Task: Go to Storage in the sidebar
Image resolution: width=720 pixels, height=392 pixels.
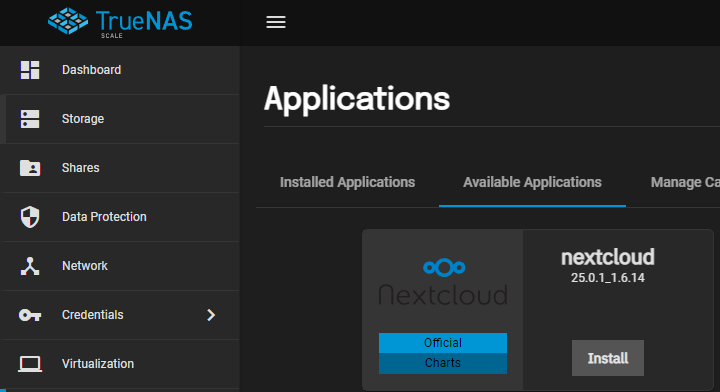Action: 119,119
